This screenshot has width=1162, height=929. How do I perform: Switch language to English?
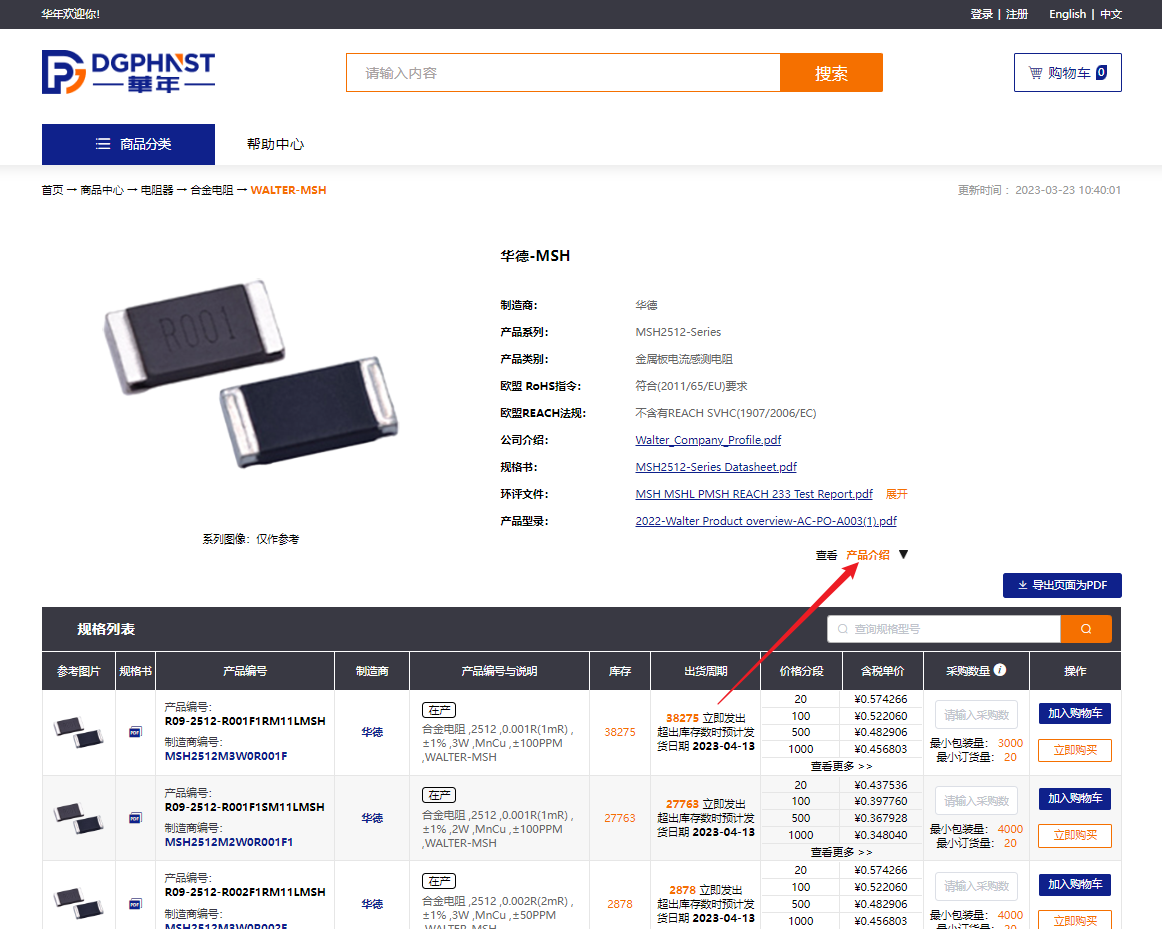1067,14
